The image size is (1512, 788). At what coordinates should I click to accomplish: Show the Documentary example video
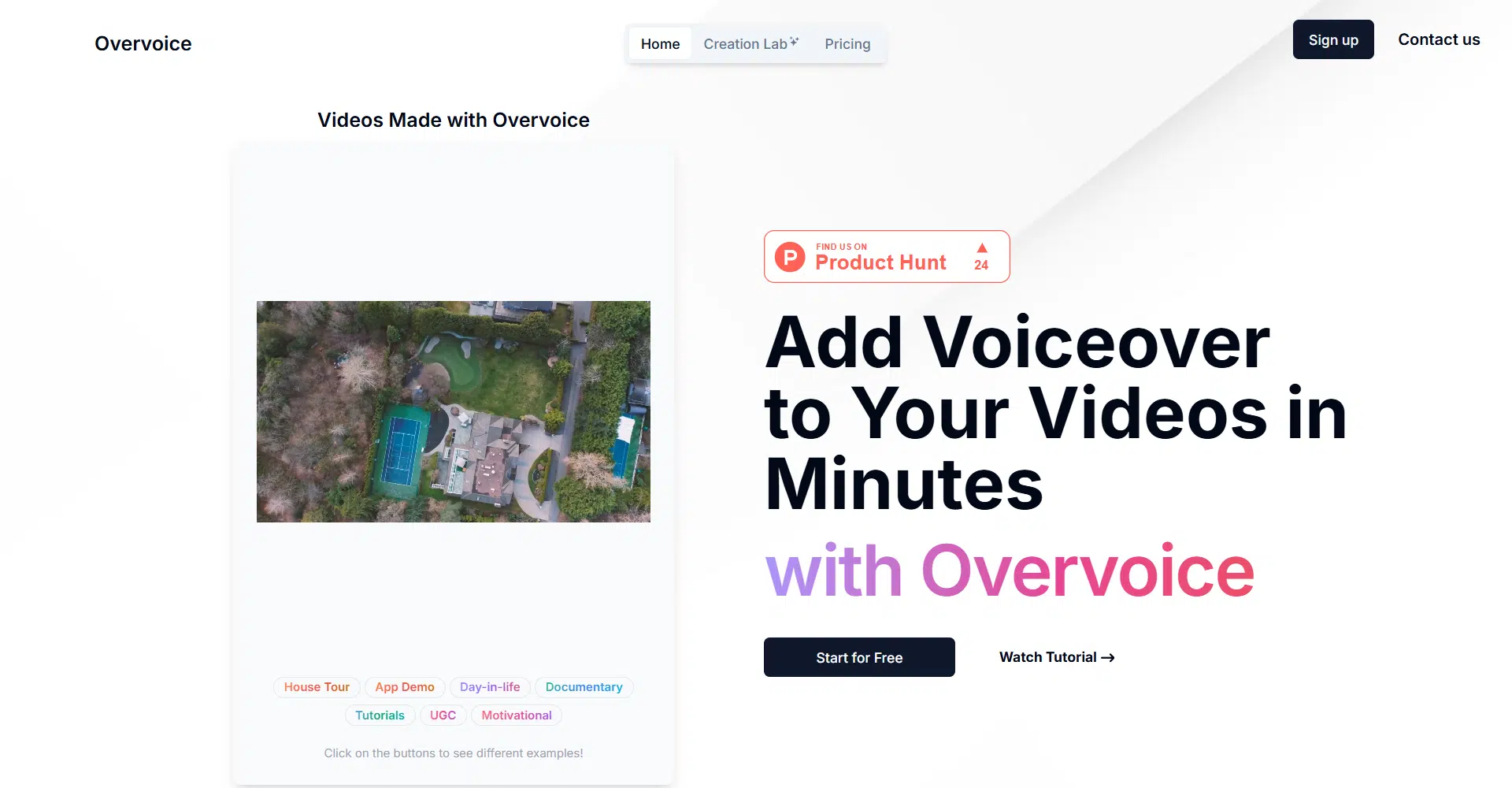pos(584,687)
